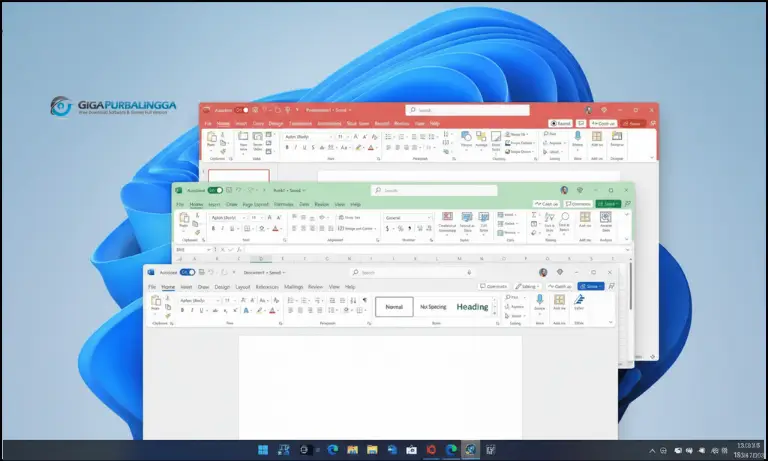Click the microphone in Word's search box
The width and height of the screenshot is (768, 461).
coord(469,272)
